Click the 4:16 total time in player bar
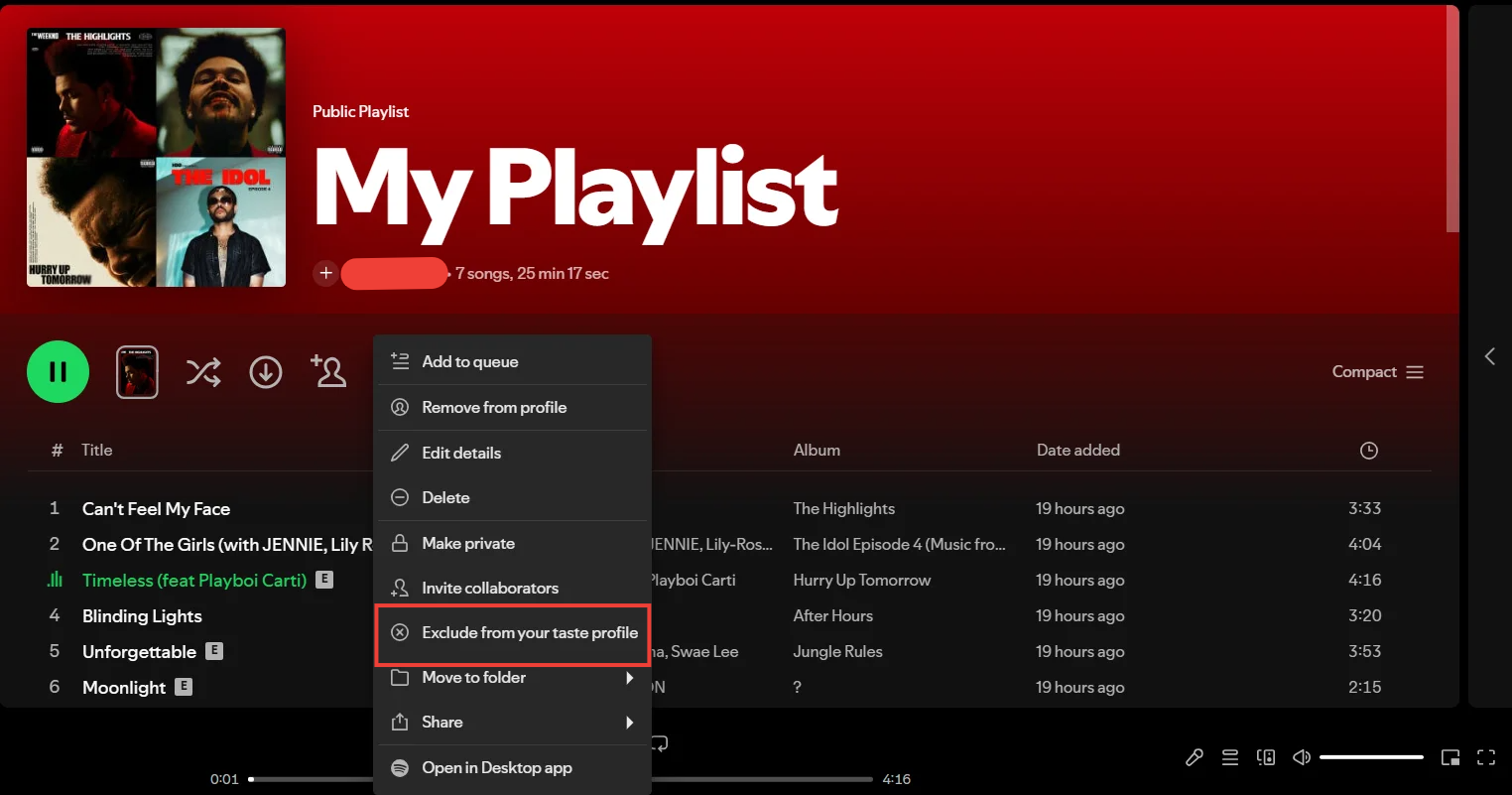 coord(897,779)
